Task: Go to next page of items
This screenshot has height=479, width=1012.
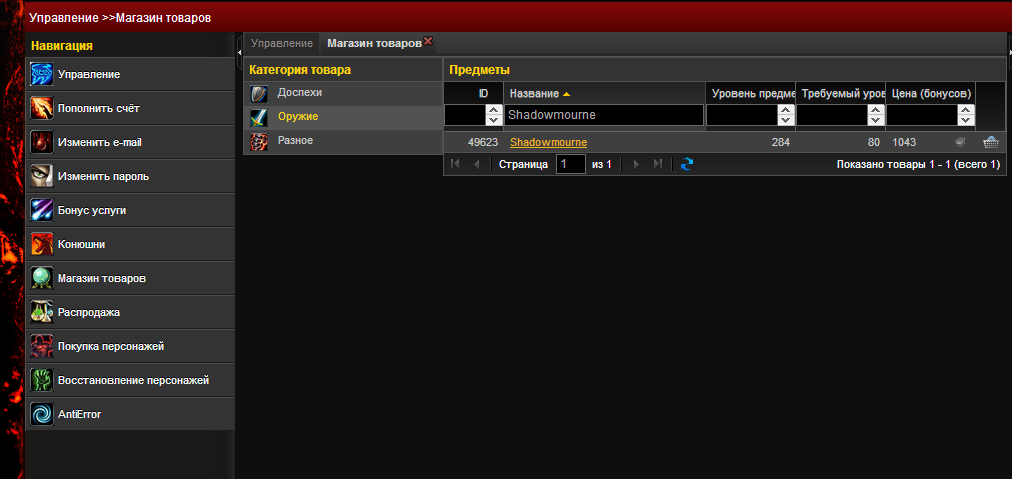Action: pos(636,164)
